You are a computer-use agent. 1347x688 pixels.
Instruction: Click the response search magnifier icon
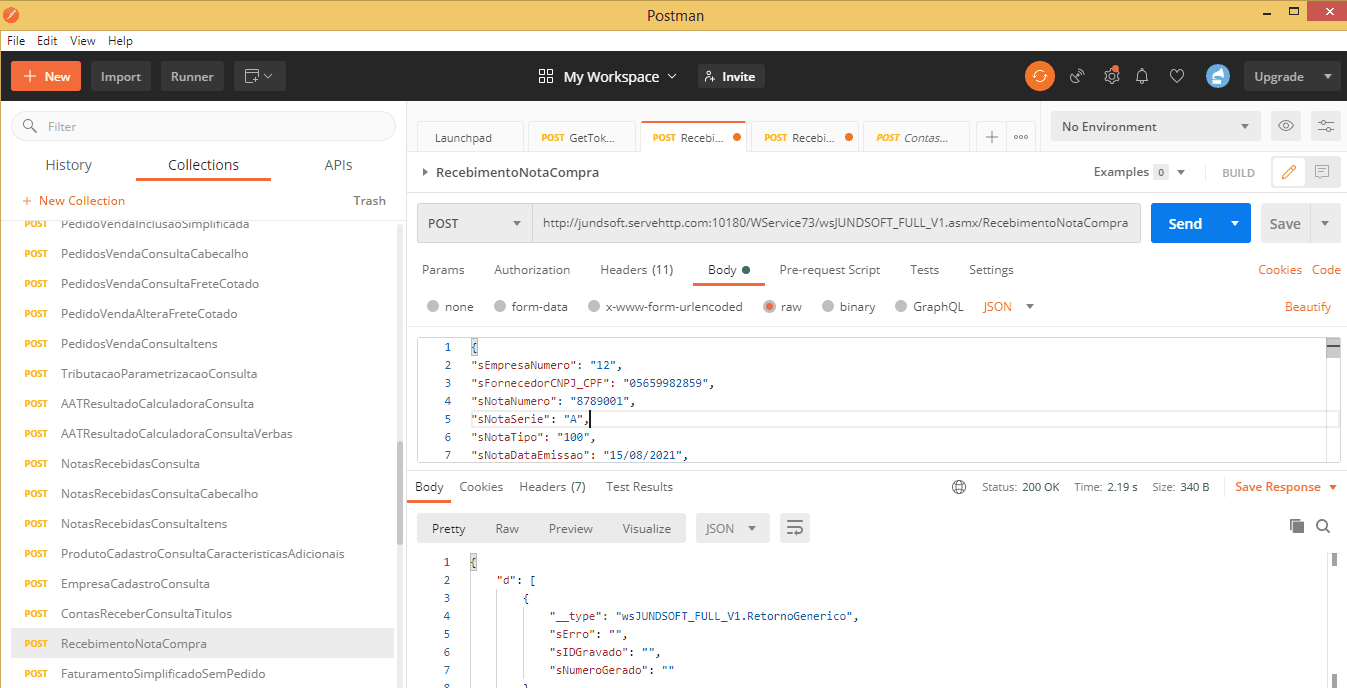[x=1323, y=526]
